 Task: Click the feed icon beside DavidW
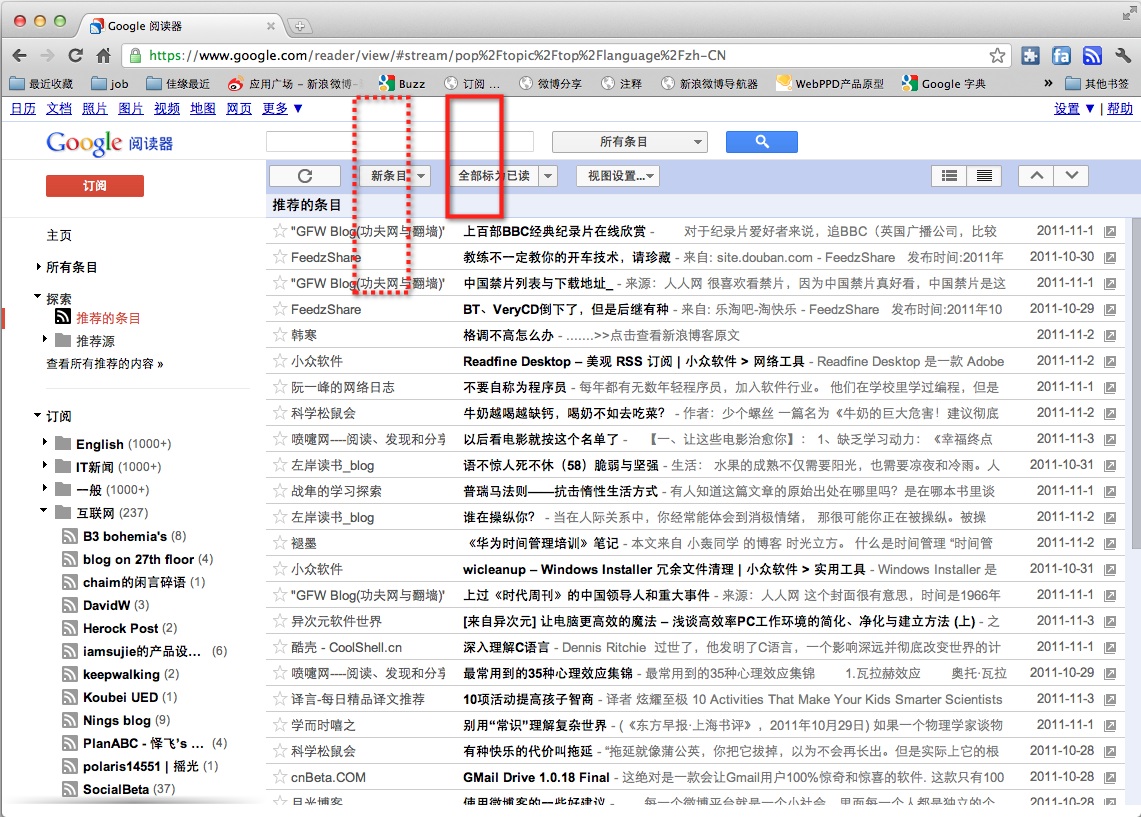pyautogui.click(x=70, y=605)
